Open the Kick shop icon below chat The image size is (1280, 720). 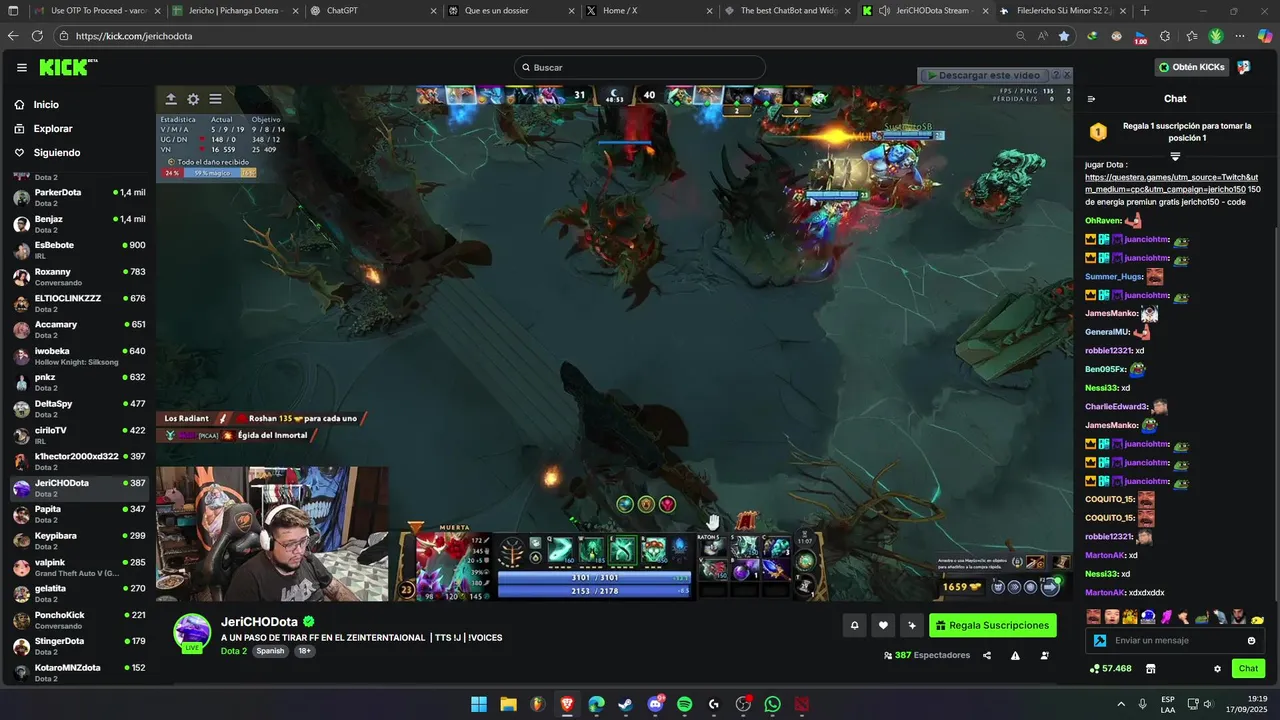coord(1151,669)
